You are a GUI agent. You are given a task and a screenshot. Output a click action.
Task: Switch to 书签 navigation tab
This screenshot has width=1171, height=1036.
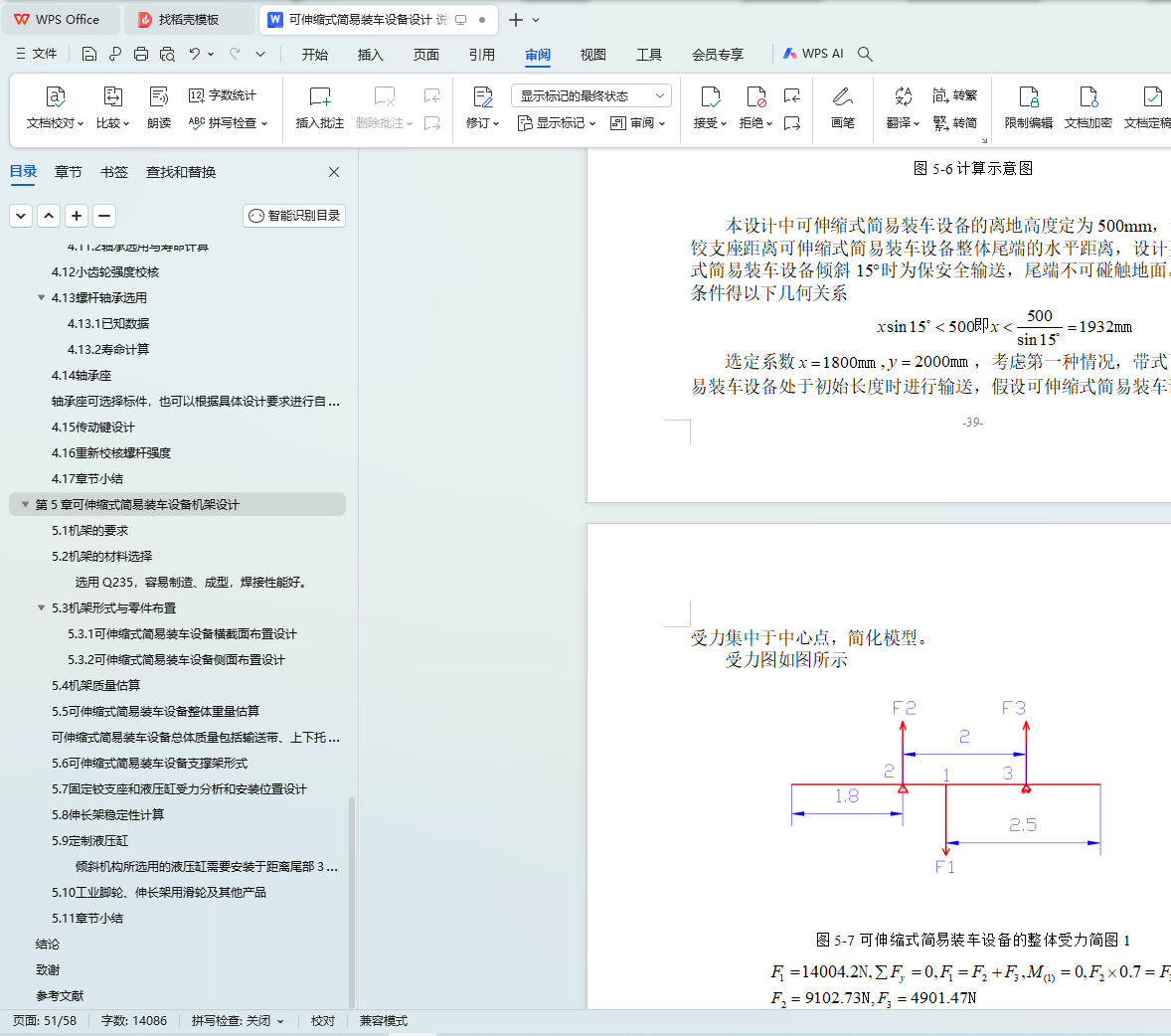click(114, 172)
